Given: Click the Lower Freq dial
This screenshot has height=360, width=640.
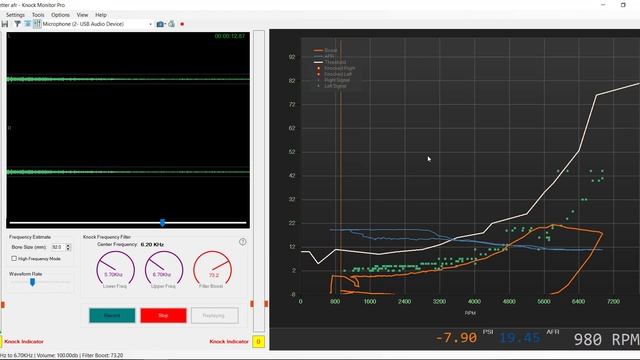Looking at the screenshot, I should pos(115,269).
